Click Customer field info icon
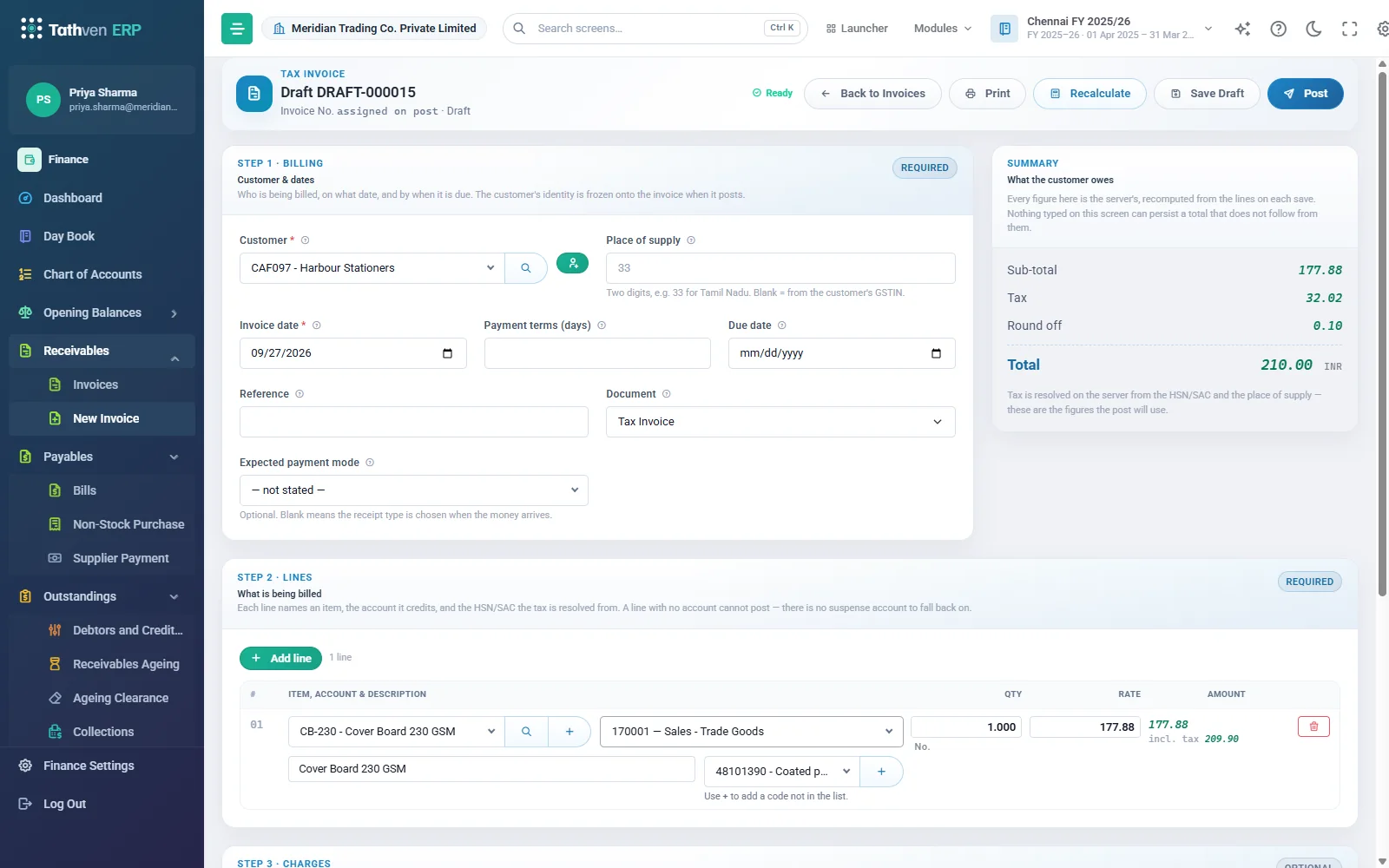 (305, 240)
